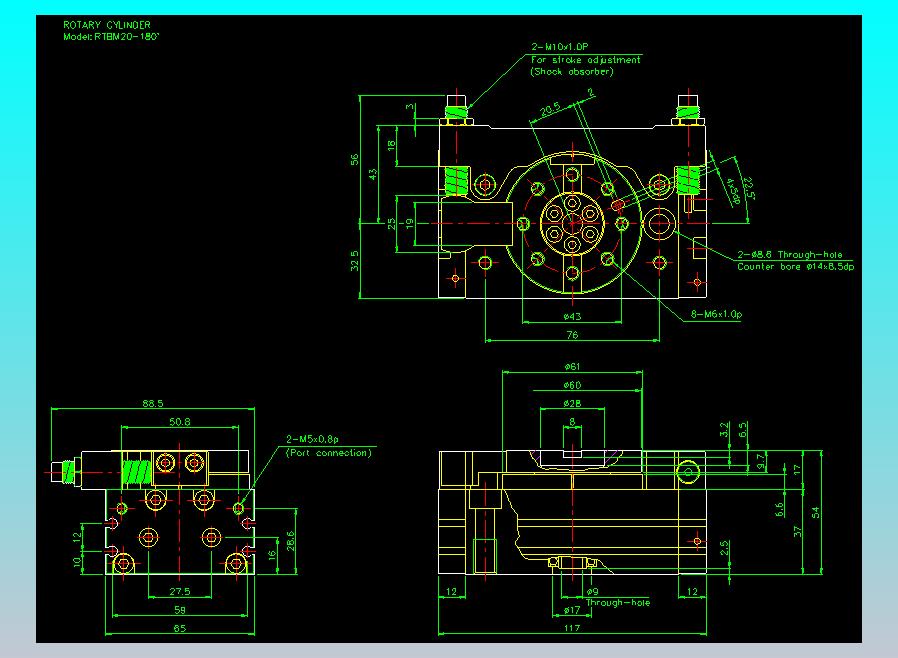Click 'Through-hole' note below ø9

(x=618, y=602)
